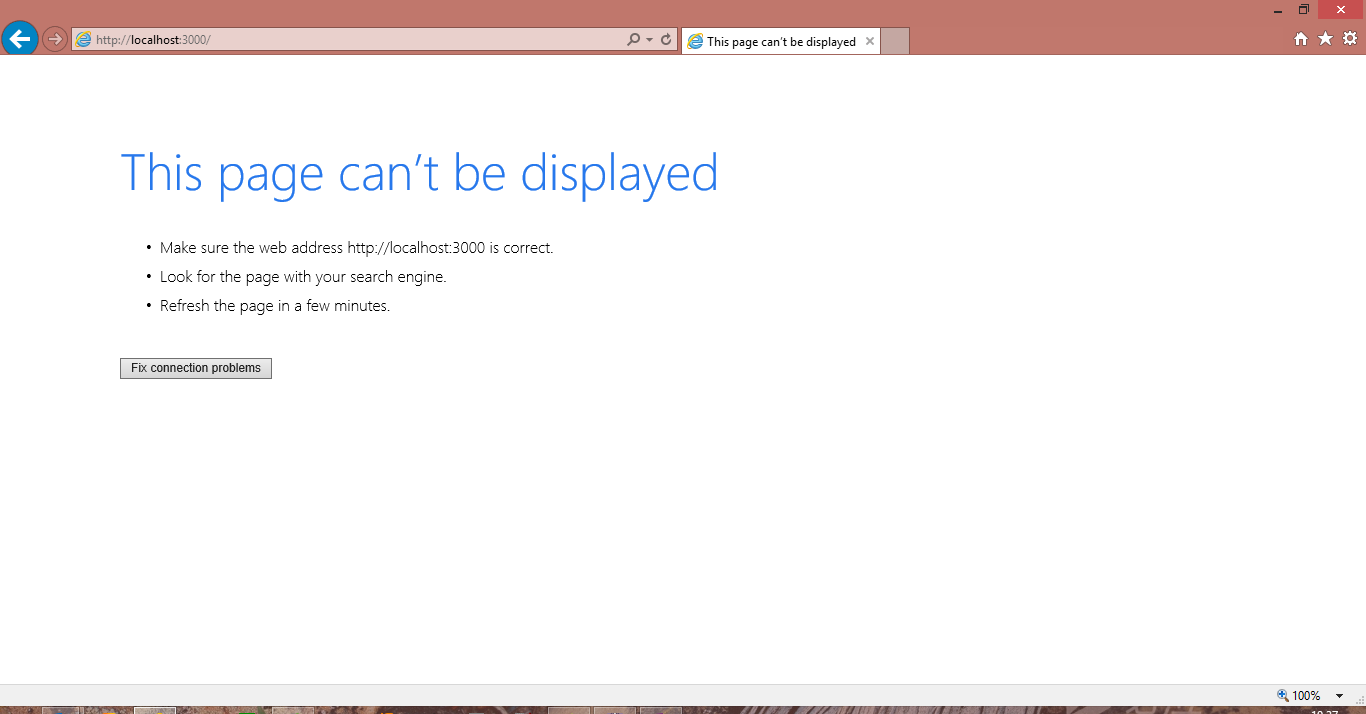Click the heading 'This page can't be displayed'

click(x=419, y=173)
